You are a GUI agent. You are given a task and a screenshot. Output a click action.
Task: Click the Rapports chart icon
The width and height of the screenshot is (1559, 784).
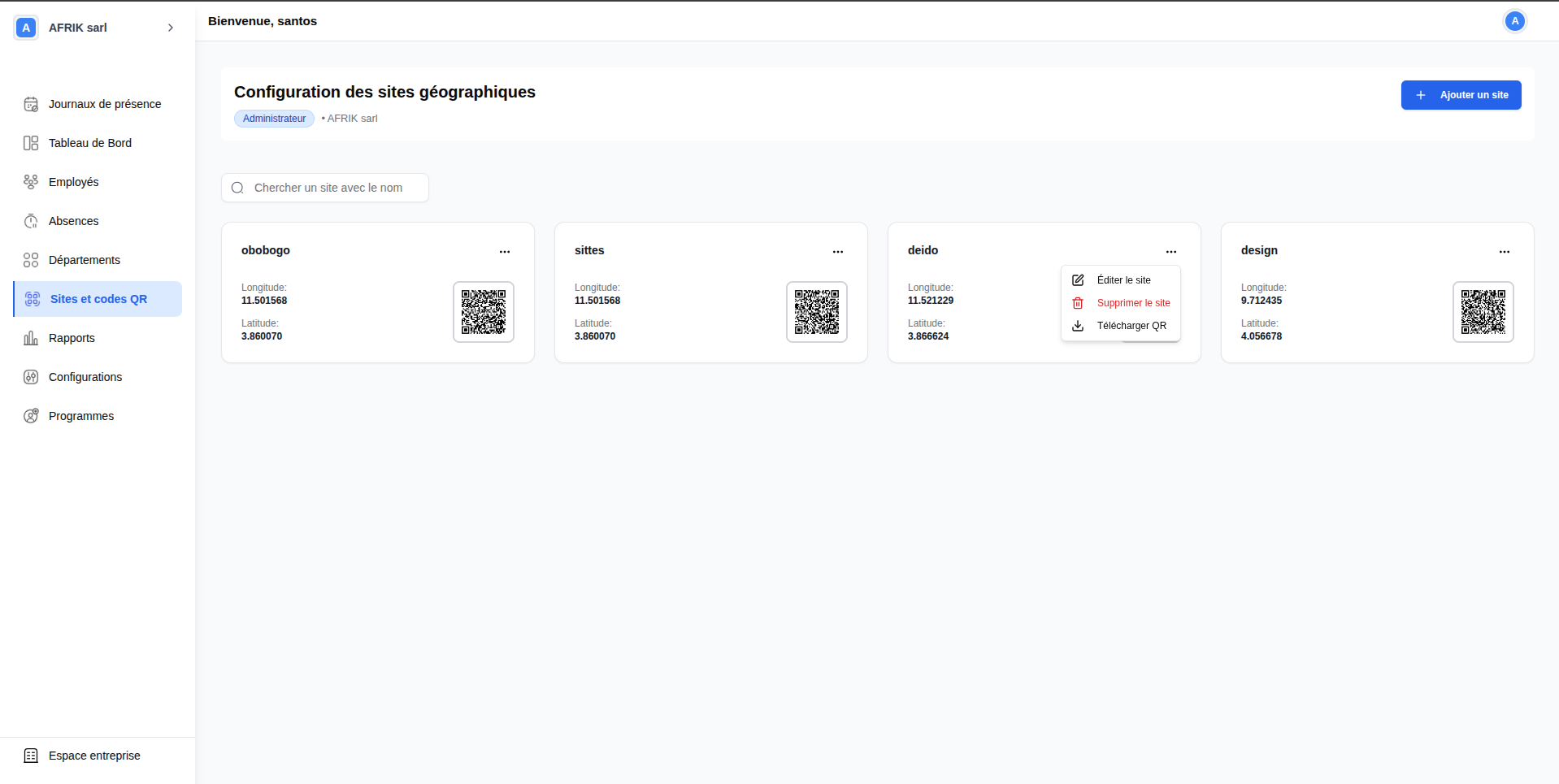point(30,338)
